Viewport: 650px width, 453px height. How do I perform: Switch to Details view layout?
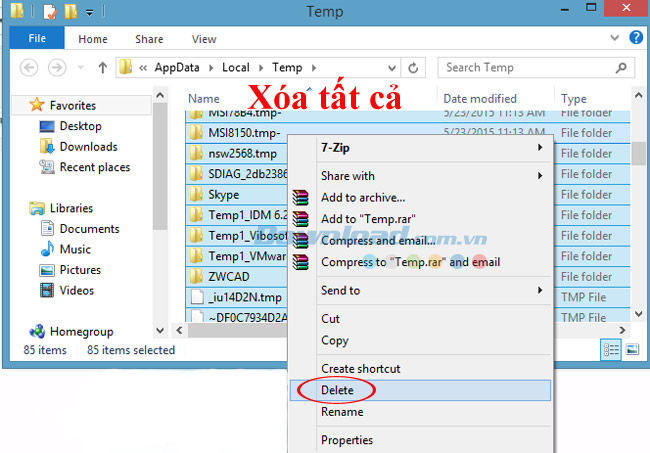[x=611, y=349]
